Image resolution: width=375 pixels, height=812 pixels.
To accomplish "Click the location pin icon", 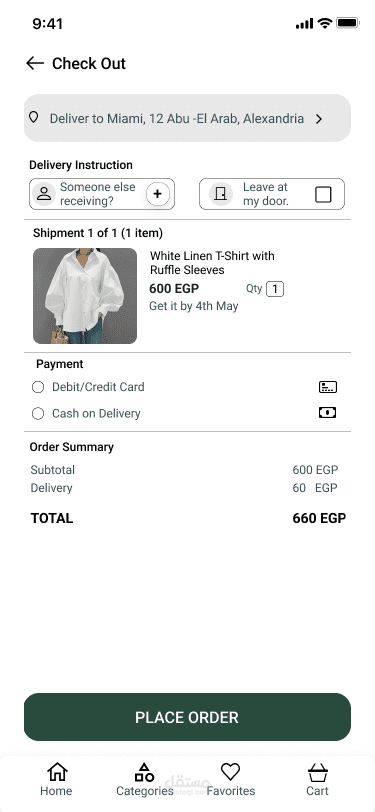I will pos(34,118).
